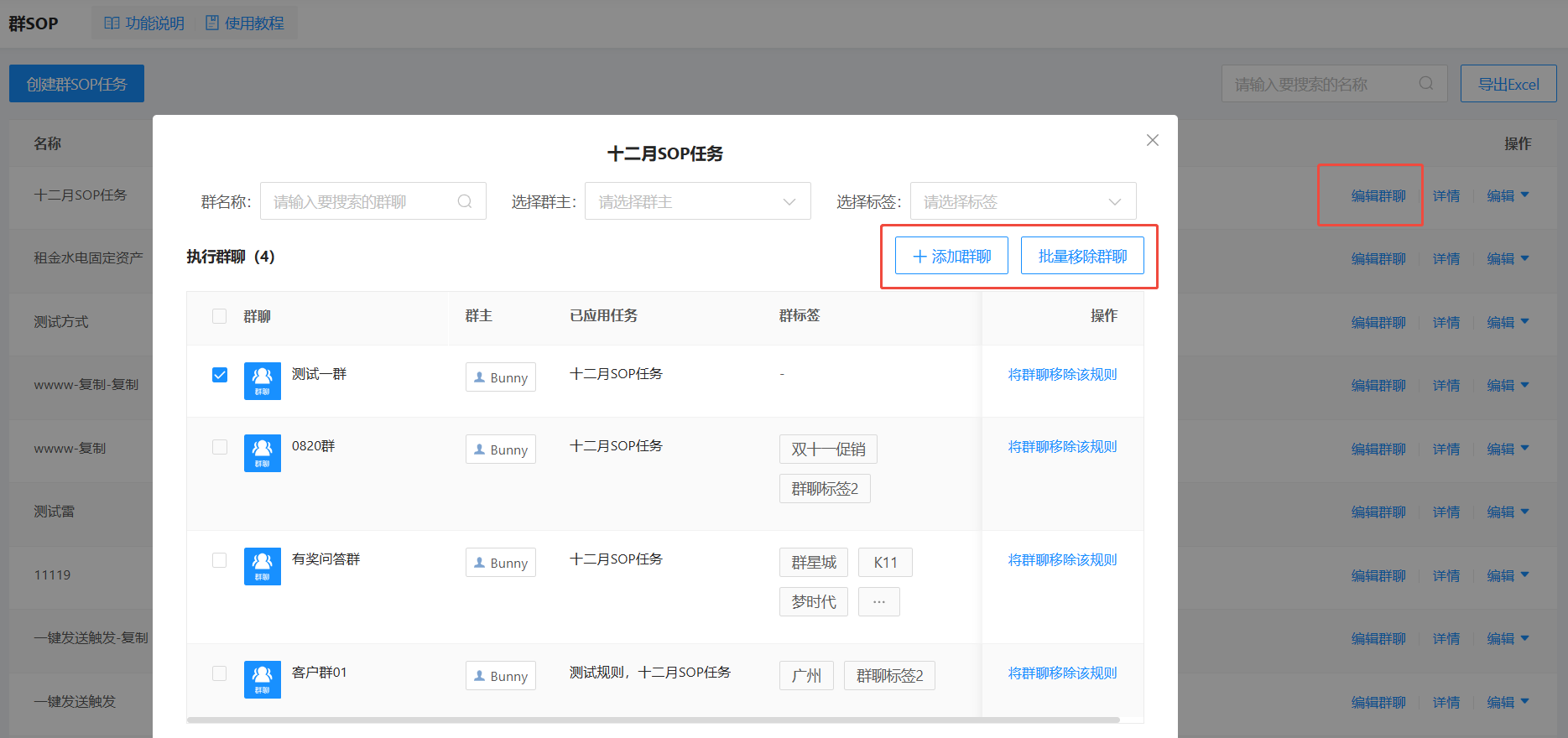Check the 0820群 row checkbox
The image size is (1568, 738).
tap(220, 447)
